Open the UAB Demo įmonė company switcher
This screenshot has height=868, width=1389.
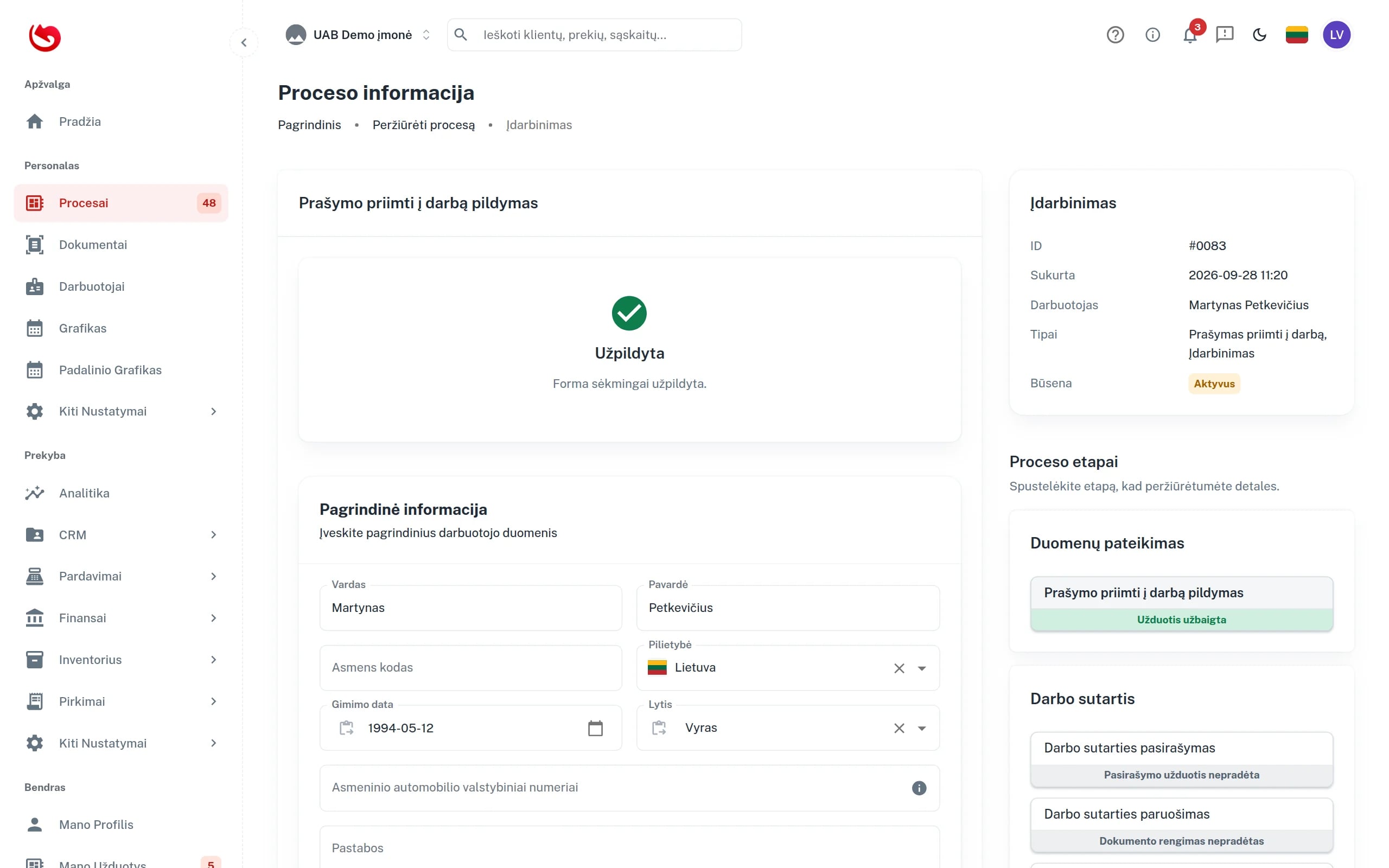coord(358,35)
